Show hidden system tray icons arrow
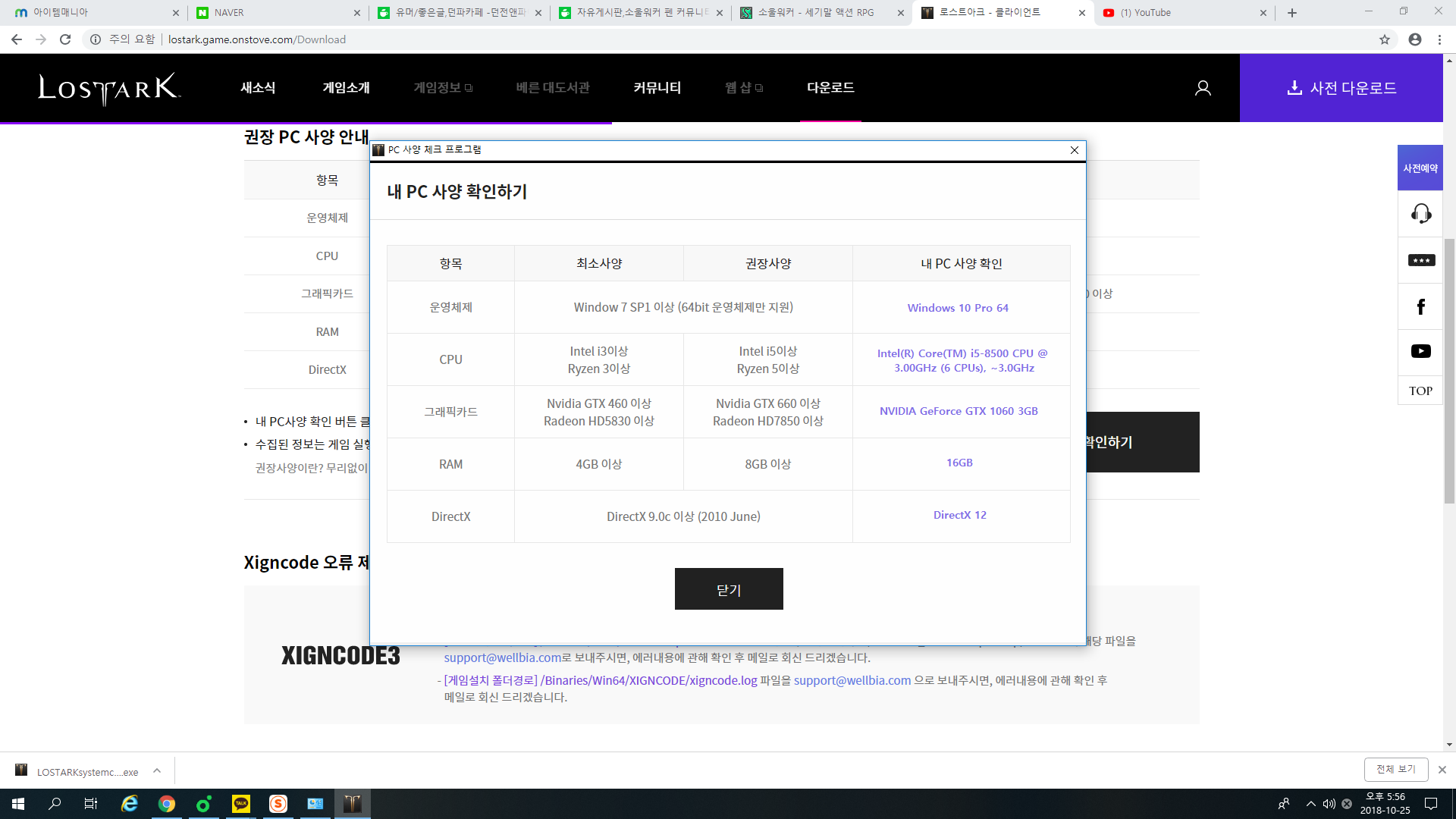Screen dimensions: 1456x819 [x=1310, y=804]
